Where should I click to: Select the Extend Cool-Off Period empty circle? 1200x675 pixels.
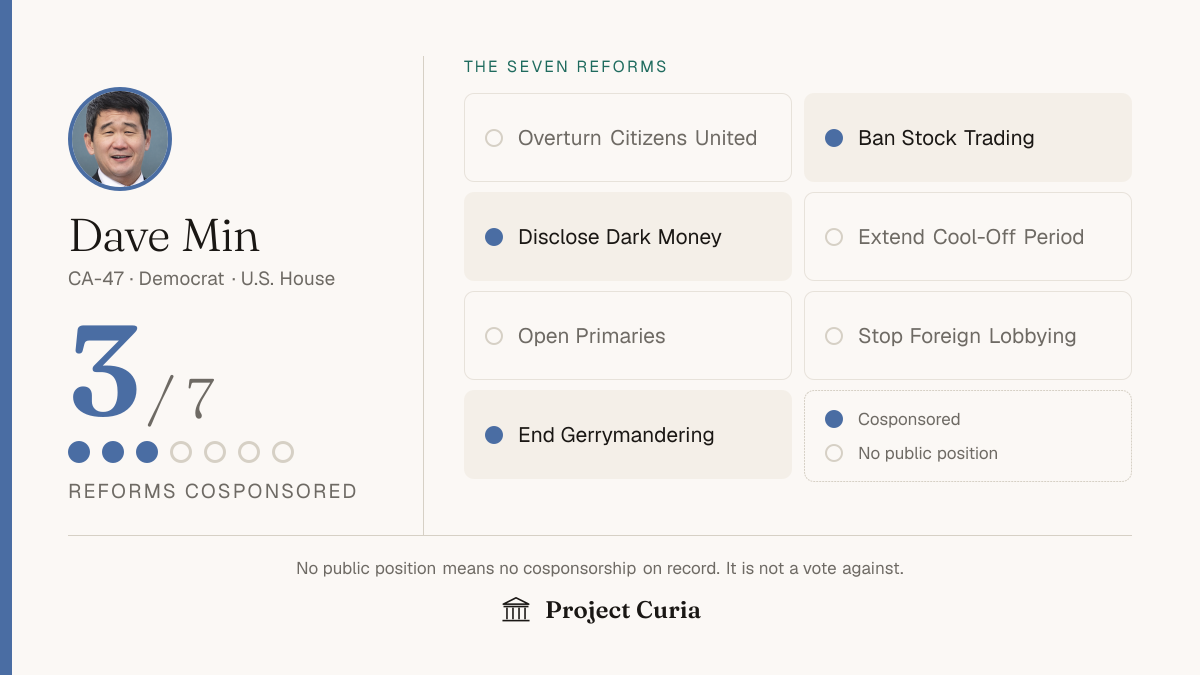pos(834,237)
